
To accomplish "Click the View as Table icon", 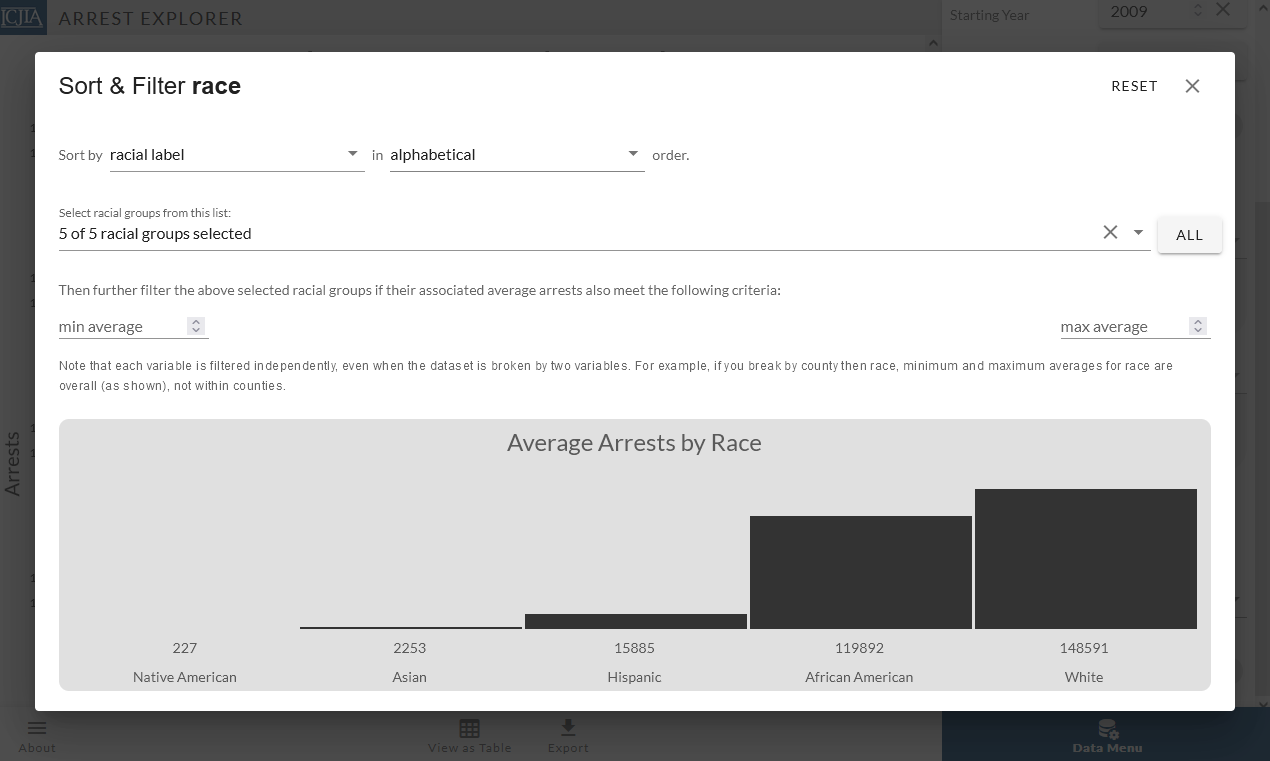I will pos(469,728).
